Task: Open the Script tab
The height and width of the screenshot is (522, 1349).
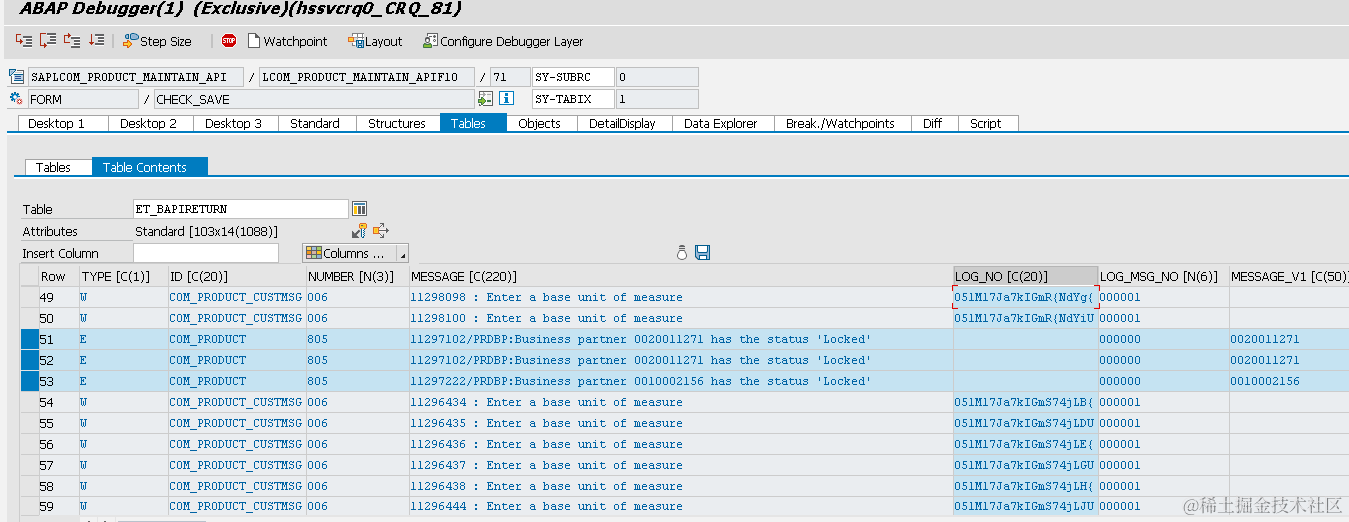Action: pos(986,123)
